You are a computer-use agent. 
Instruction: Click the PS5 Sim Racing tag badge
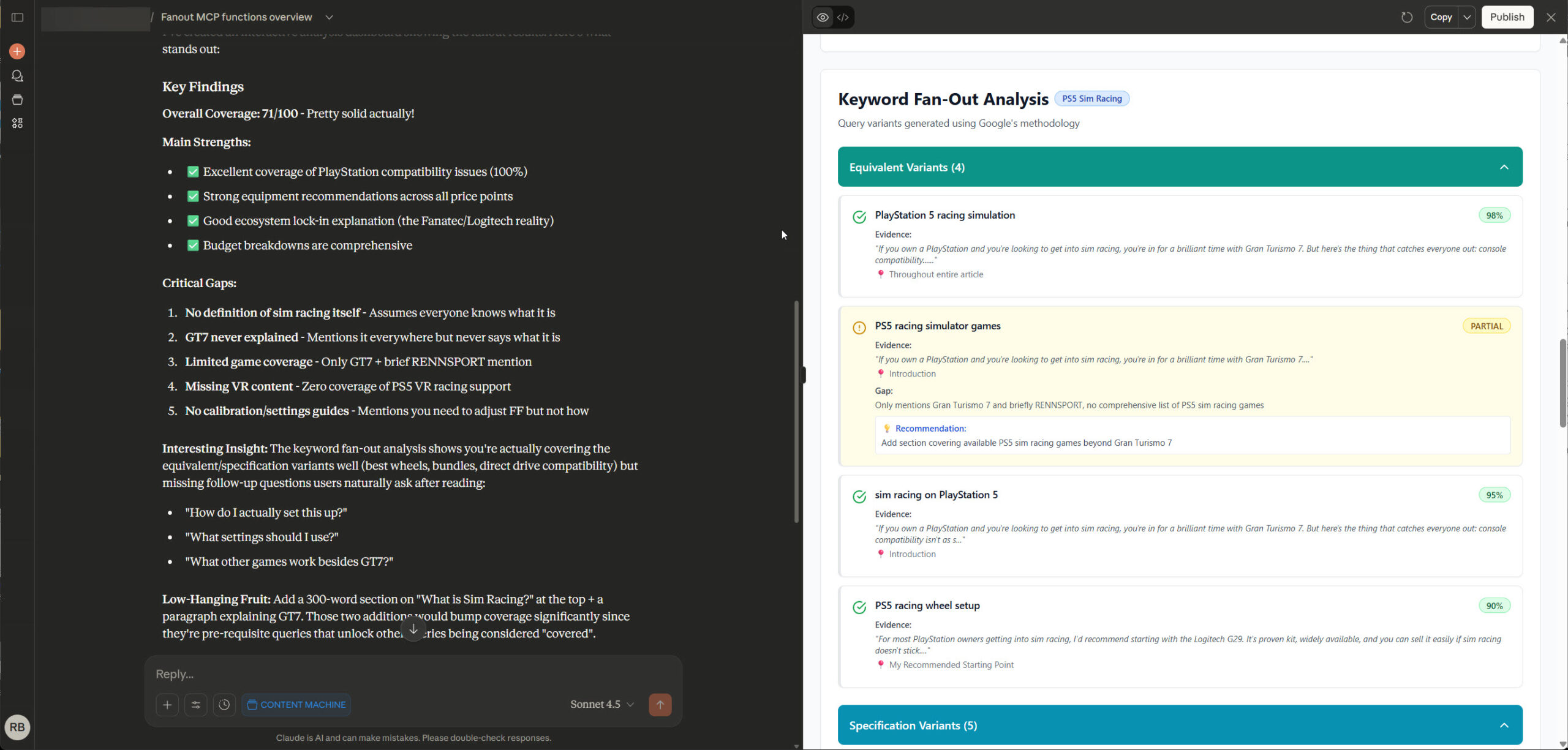pyautogui.click(x=1092, y=99)
